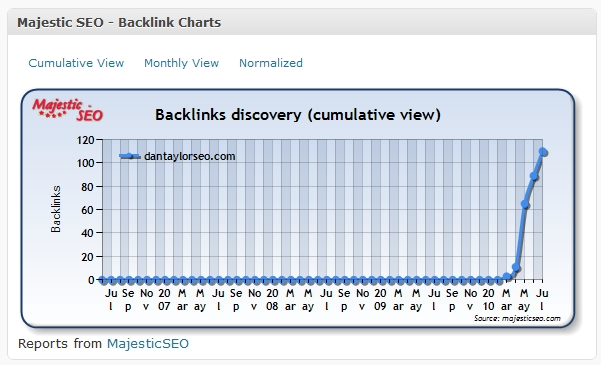
Task: Click the dantaylorseo.com legend line marker
Action: [130, 156]
